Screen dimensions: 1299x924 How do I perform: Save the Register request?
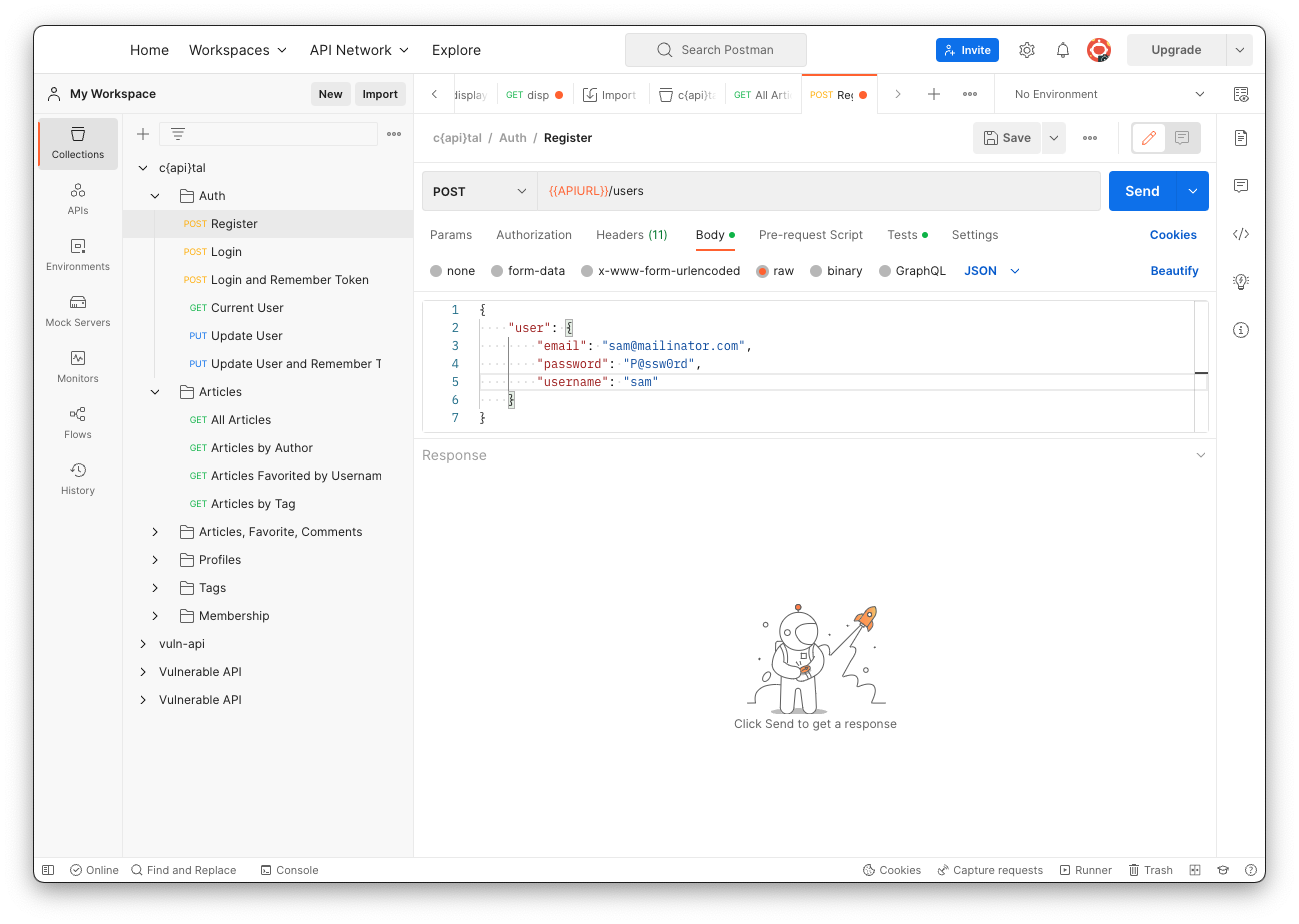[x=1007, y=138]
